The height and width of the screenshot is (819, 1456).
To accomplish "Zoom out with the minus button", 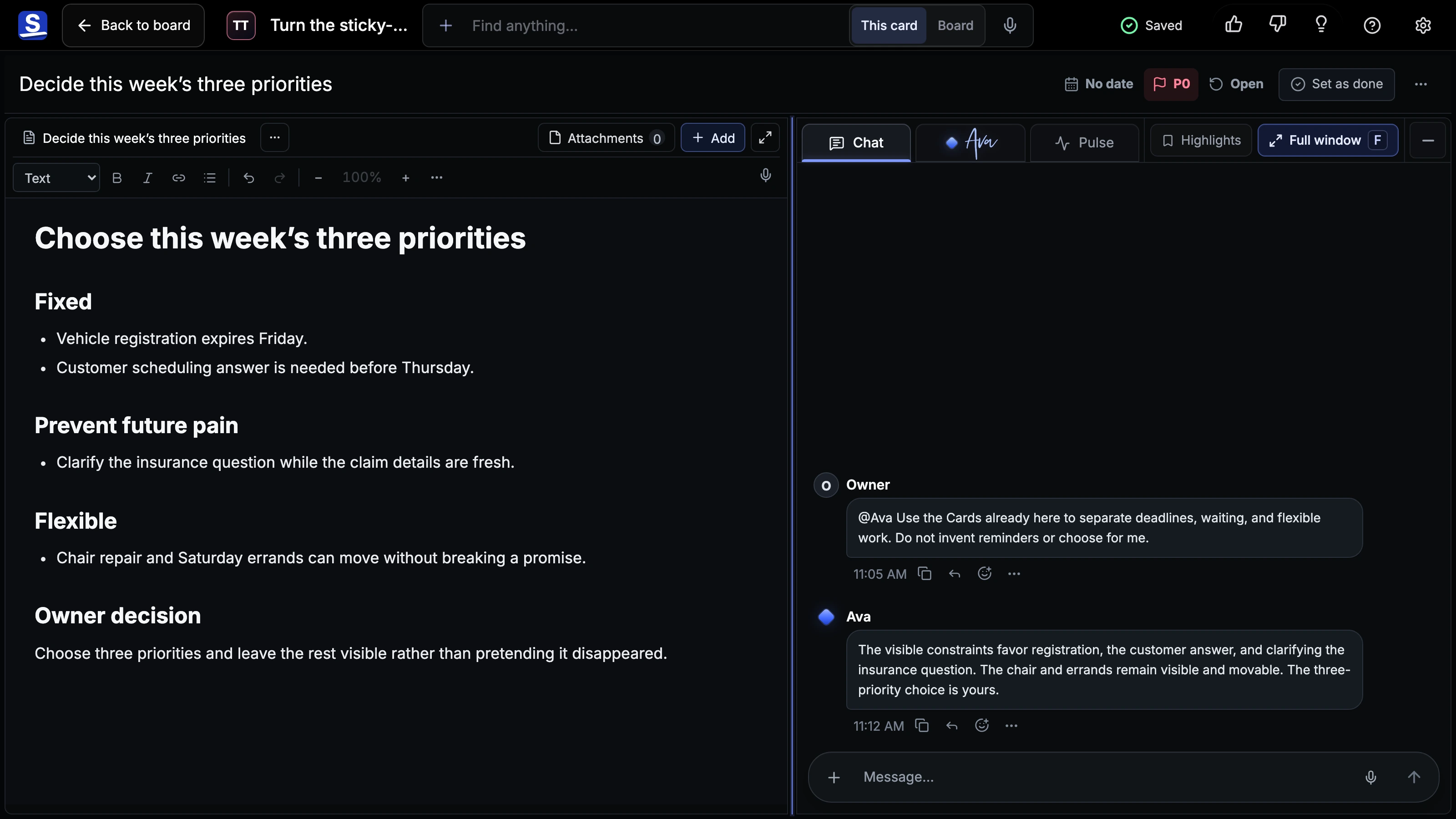I will click(318, 178).
